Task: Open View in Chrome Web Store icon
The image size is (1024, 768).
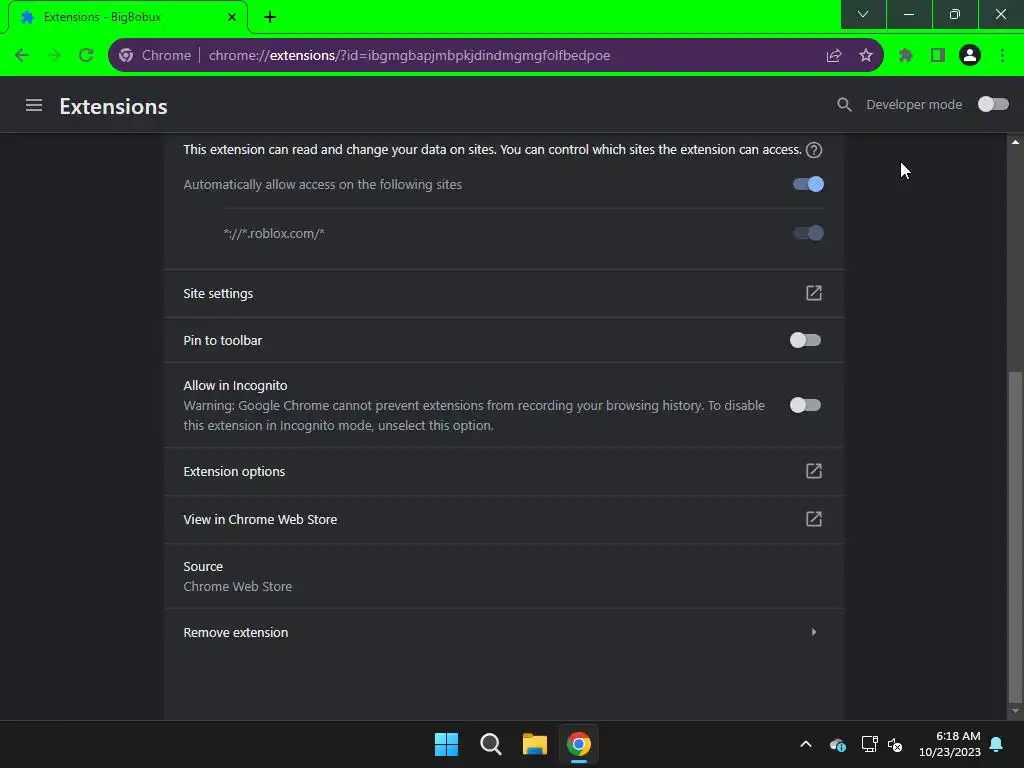Action: pyautogui.click(x=814, y=519)
